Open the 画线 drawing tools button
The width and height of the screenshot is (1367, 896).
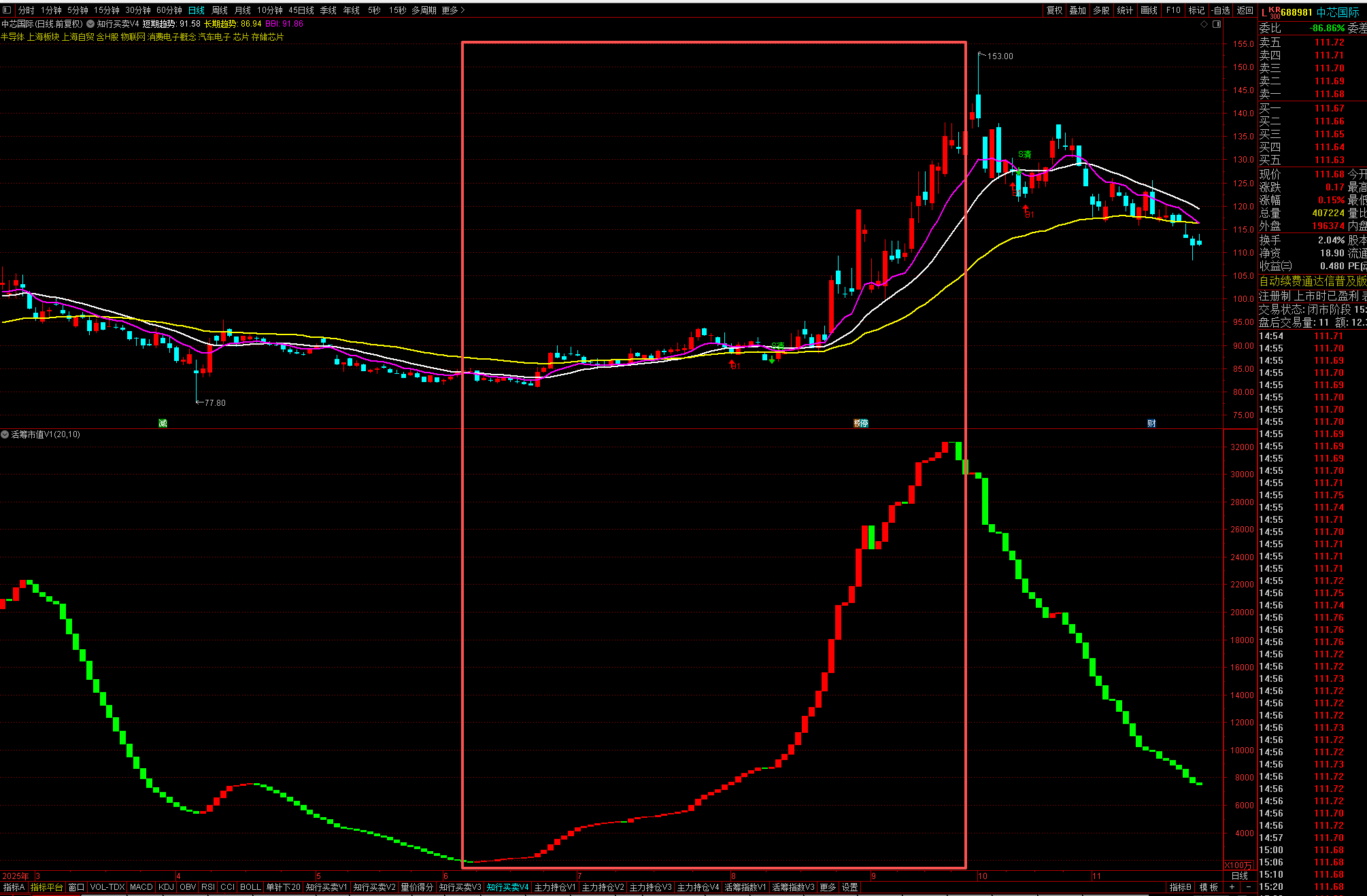pos(1149,10)
